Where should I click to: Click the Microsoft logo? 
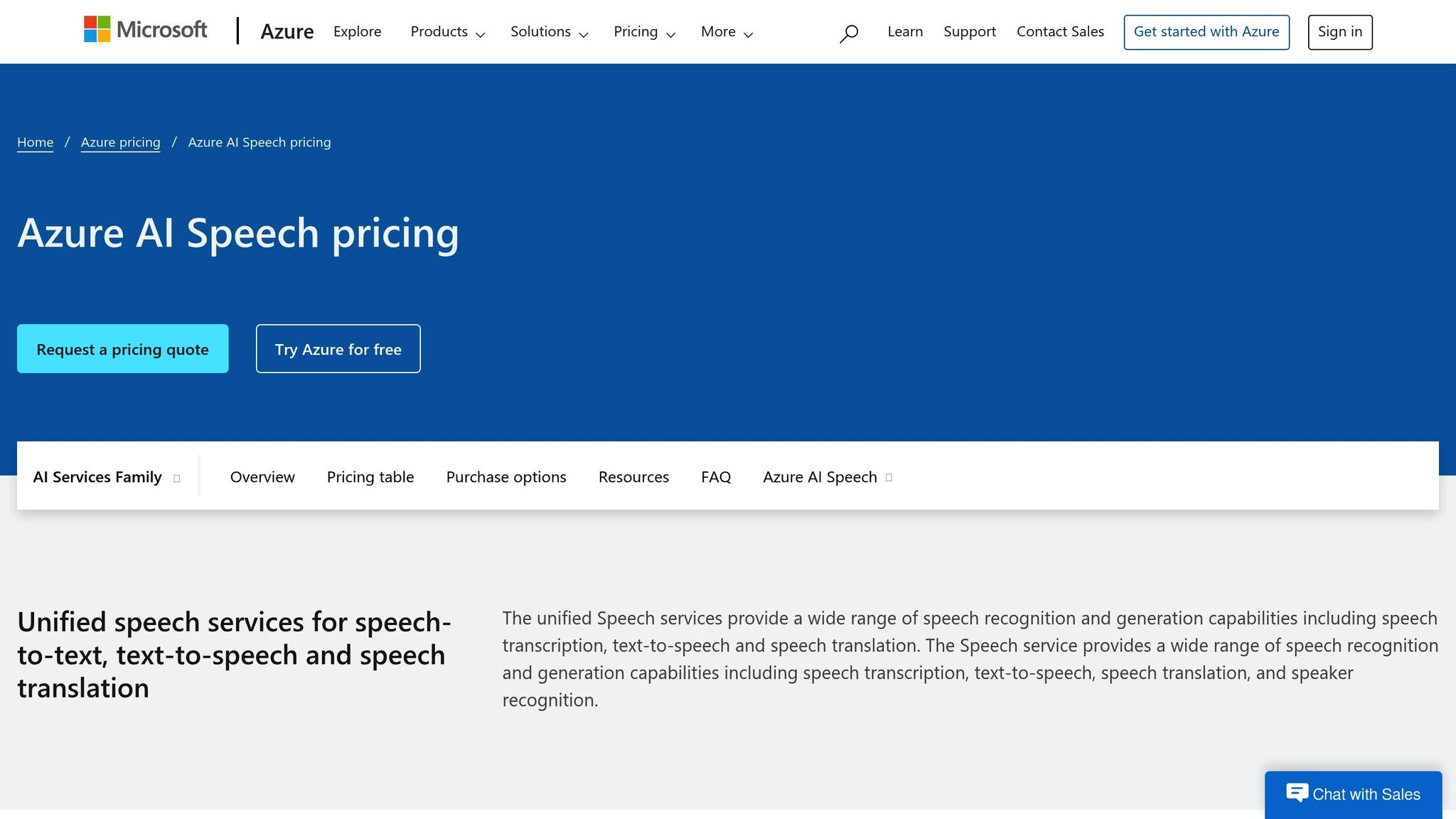coord(145,30)
